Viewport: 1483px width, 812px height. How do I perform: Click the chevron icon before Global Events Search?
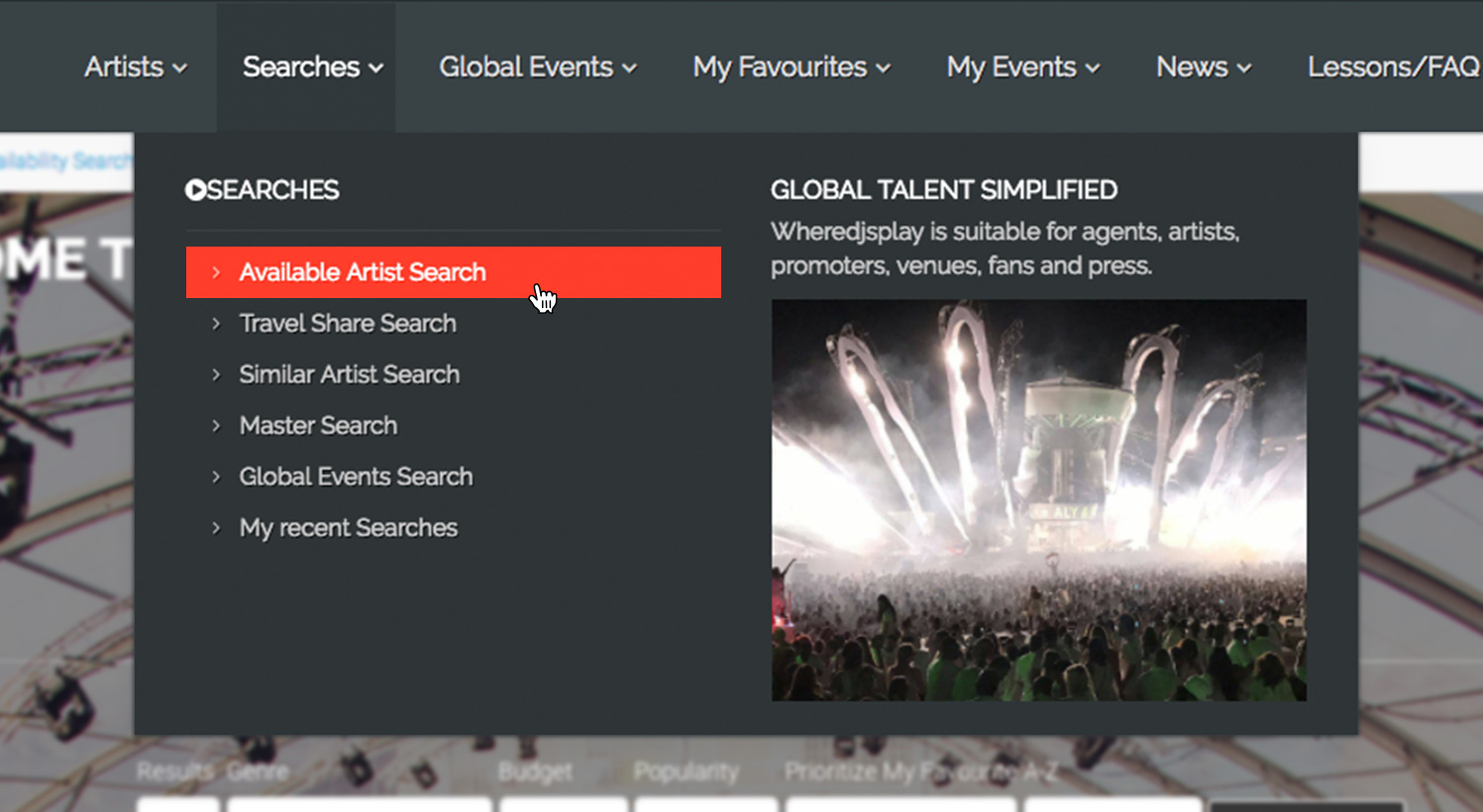click(x=216, y=477)
